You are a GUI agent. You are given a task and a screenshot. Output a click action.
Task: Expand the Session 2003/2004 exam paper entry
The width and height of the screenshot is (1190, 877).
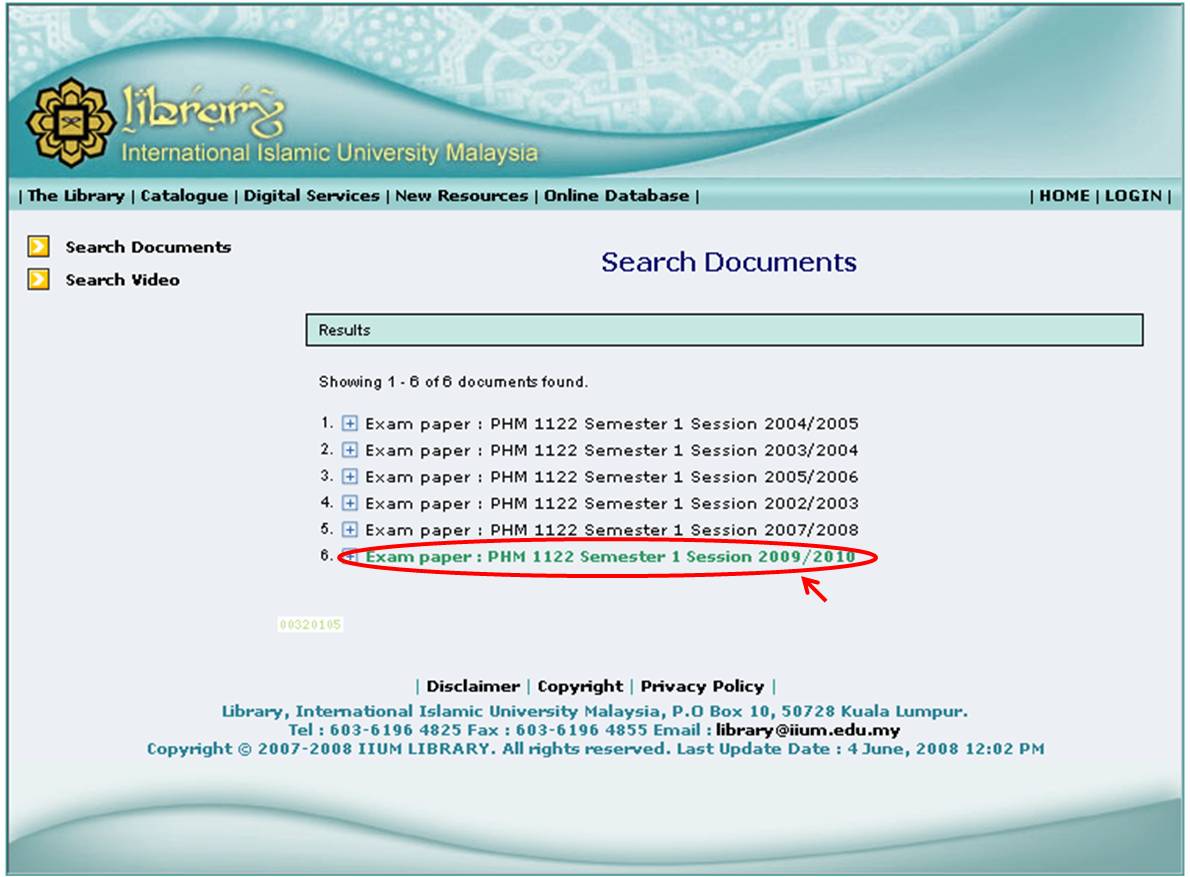[x=349, y=450]
